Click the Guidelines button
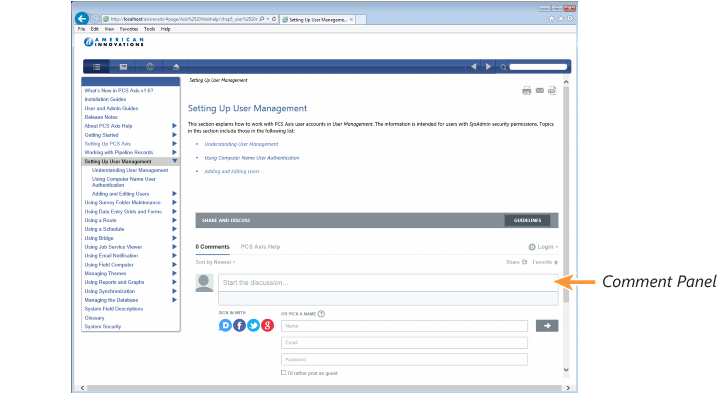Screen dimensions: 722x393 click(527, 220)
